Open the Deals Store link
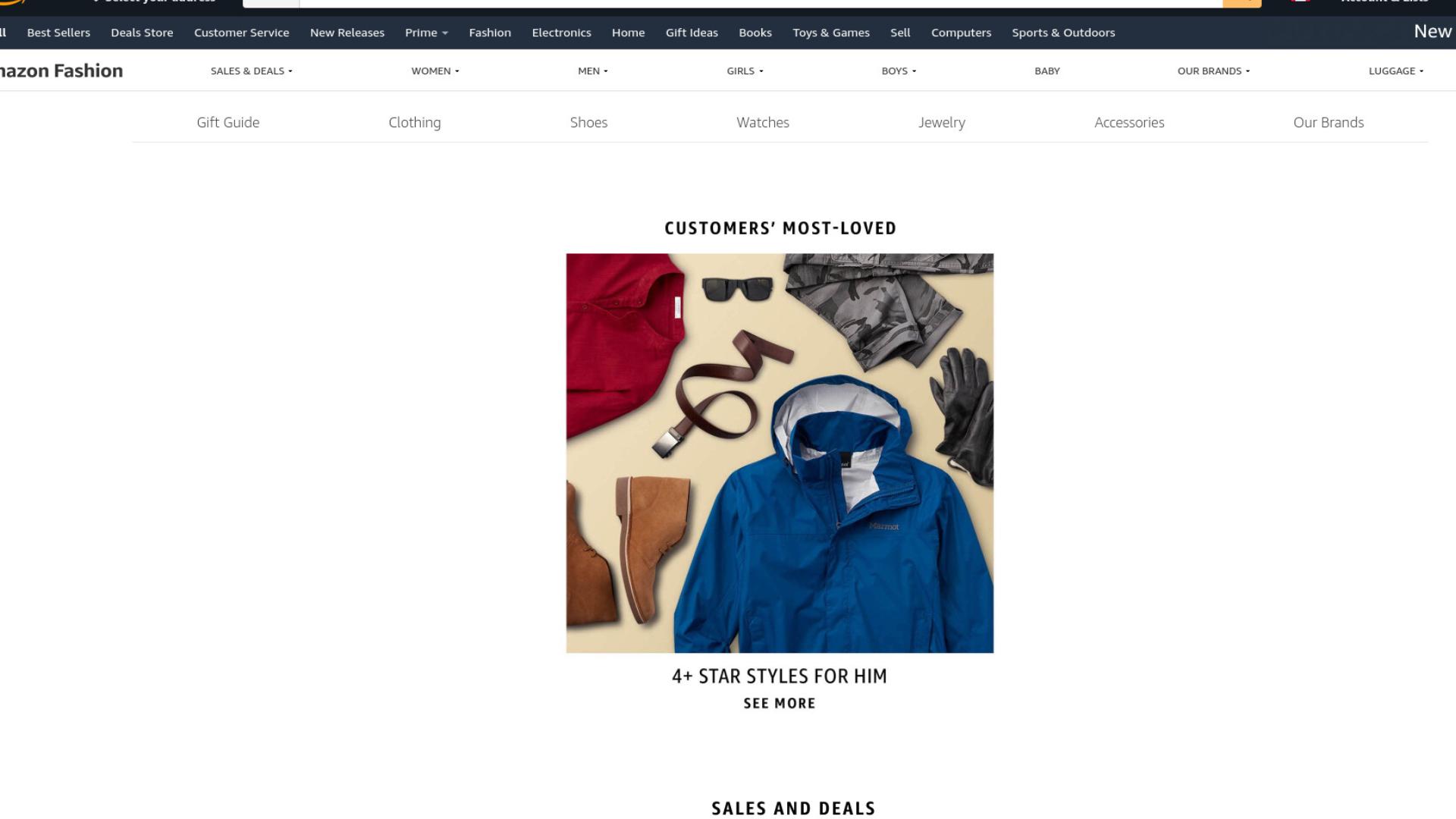Screen dimensions: 1456x819 142,33
